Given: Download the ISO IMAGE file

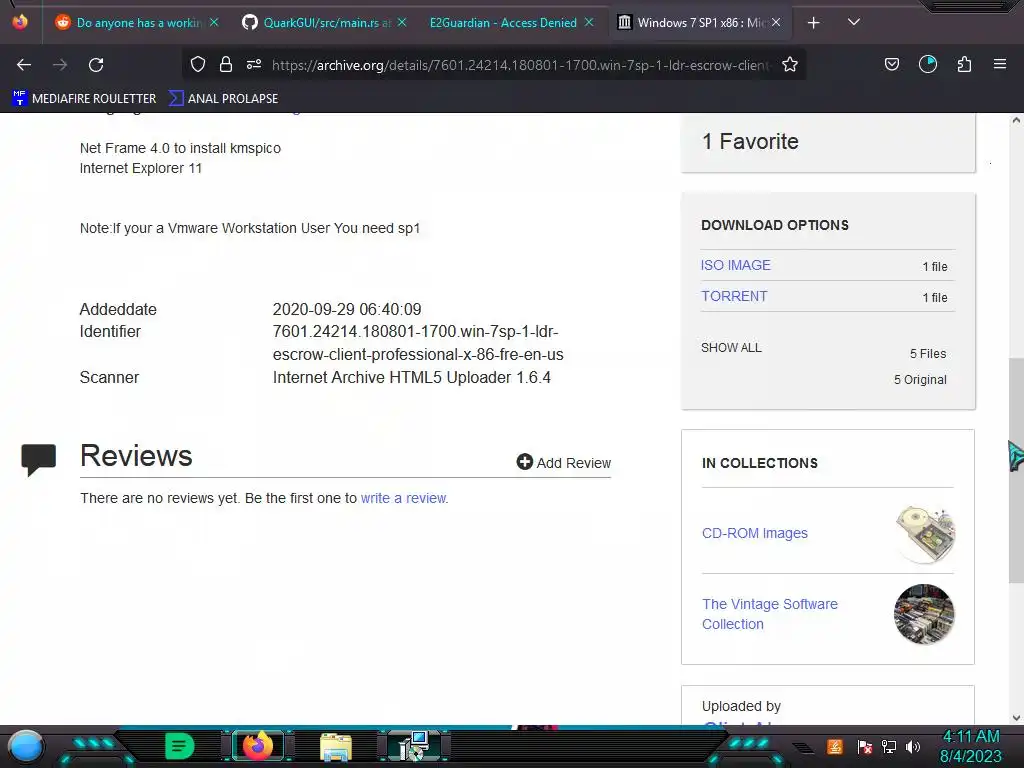Looking at the screenshot, I should pos(735,265).
